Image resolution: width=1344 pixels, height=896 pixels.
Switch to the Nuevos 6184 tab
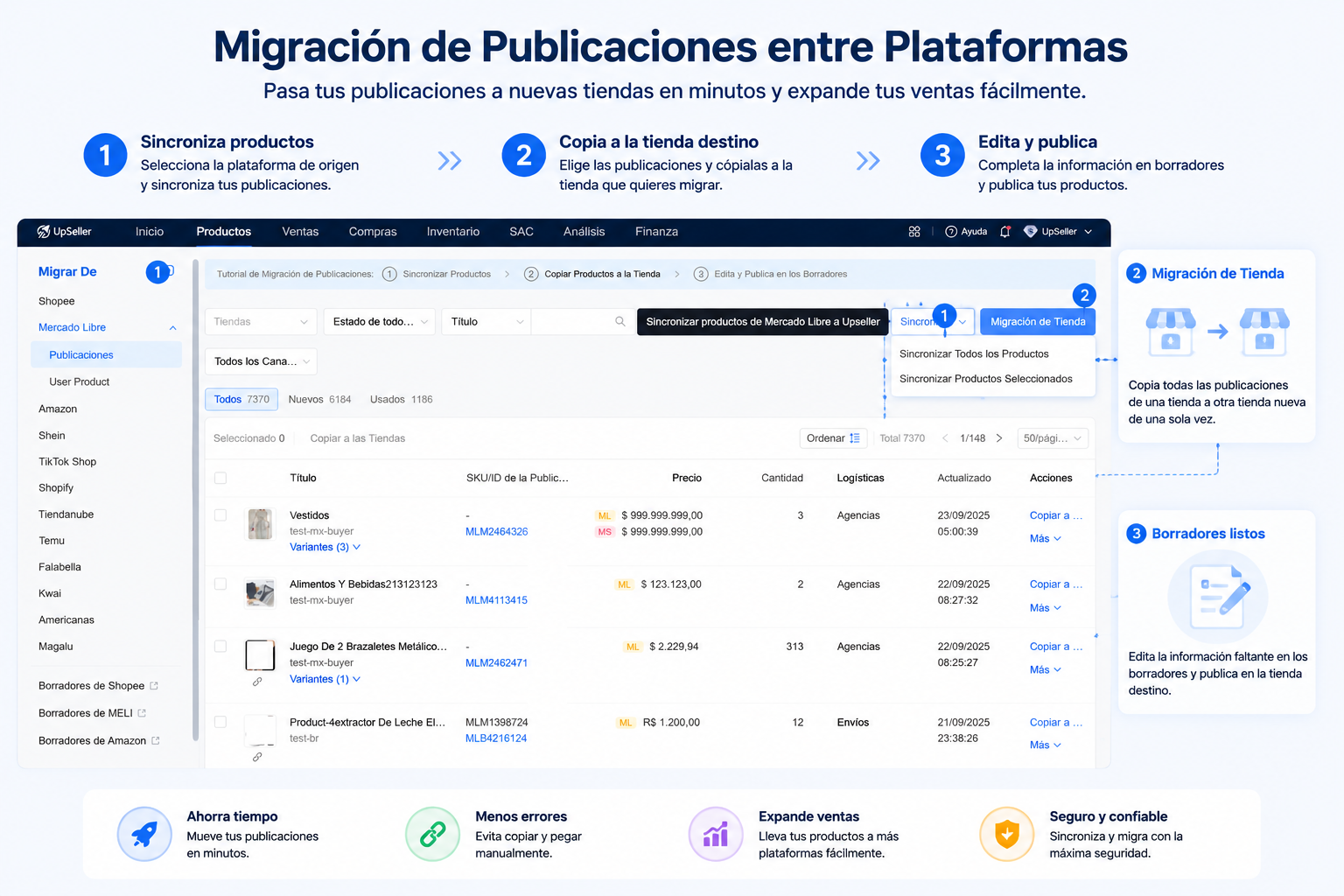(319, 399)
